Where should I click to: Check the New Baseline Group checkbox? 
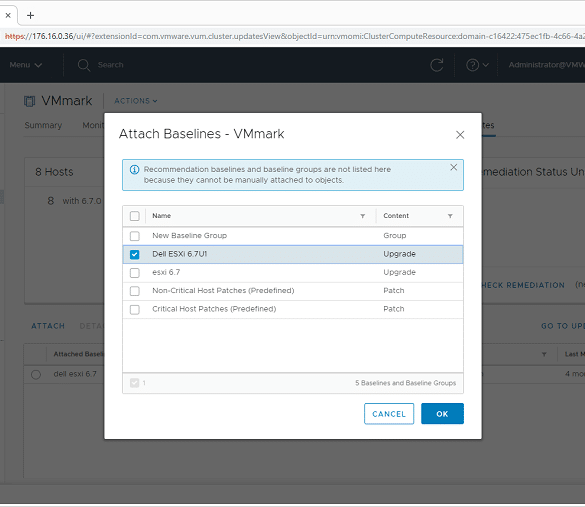click(135, 236)
